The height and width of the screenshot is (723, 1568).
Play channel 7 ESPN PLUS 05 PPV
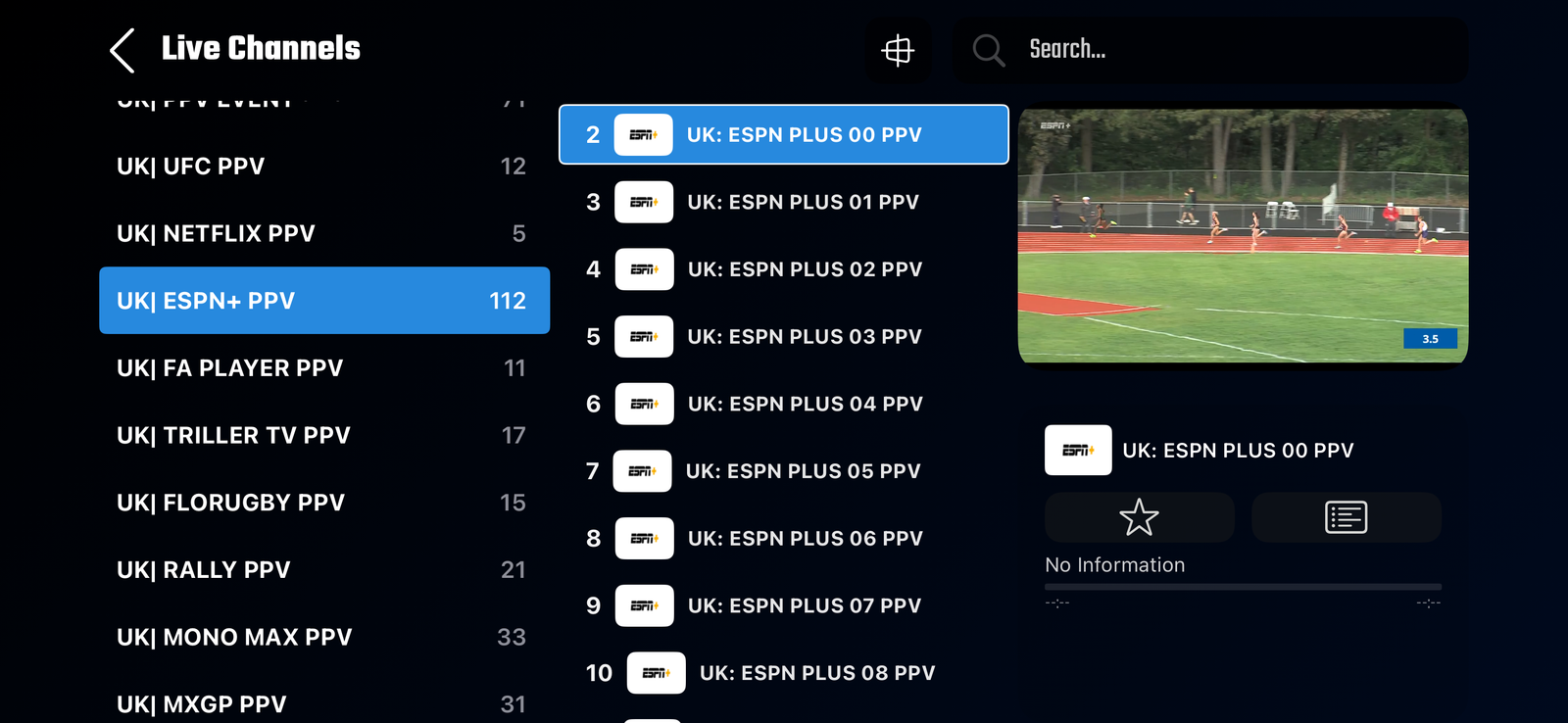click(x=784, y=471)
